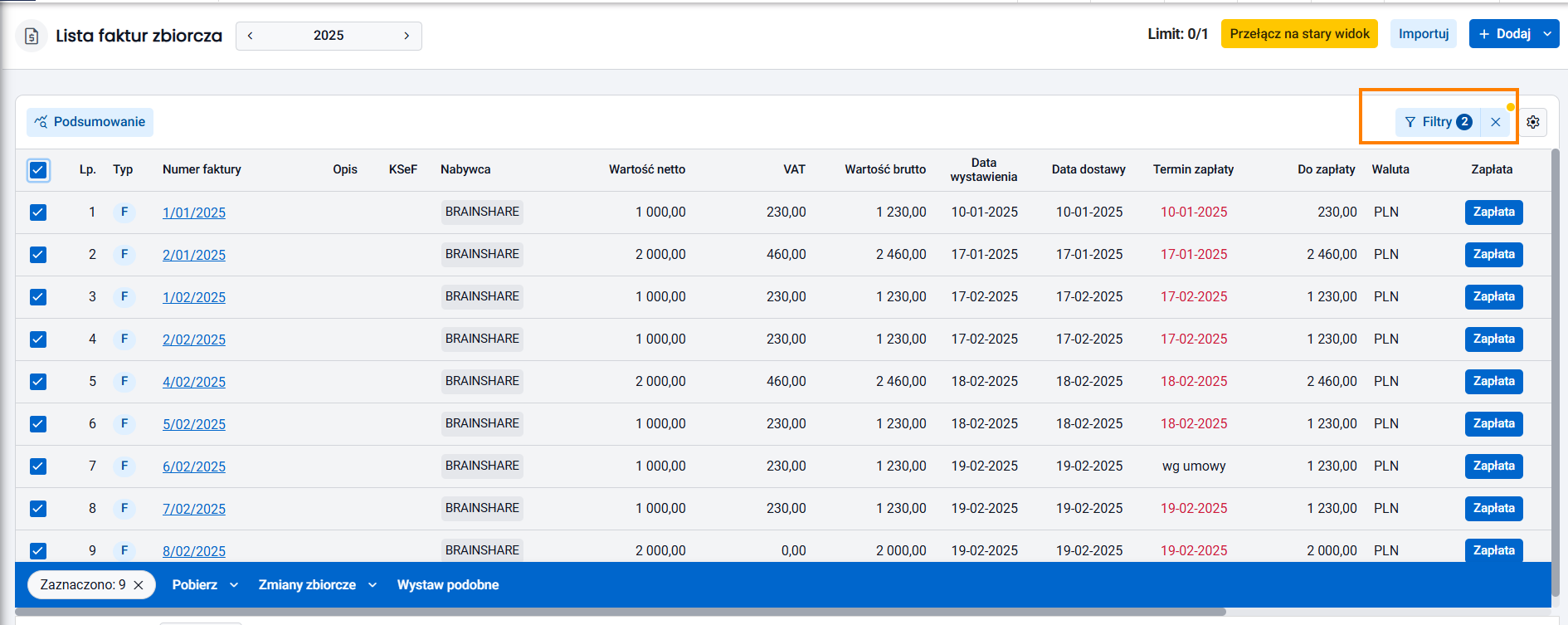Screen dimensions: 1568x625
Task: Open invoice link 2/01/2025
Action: pos(194,255)
